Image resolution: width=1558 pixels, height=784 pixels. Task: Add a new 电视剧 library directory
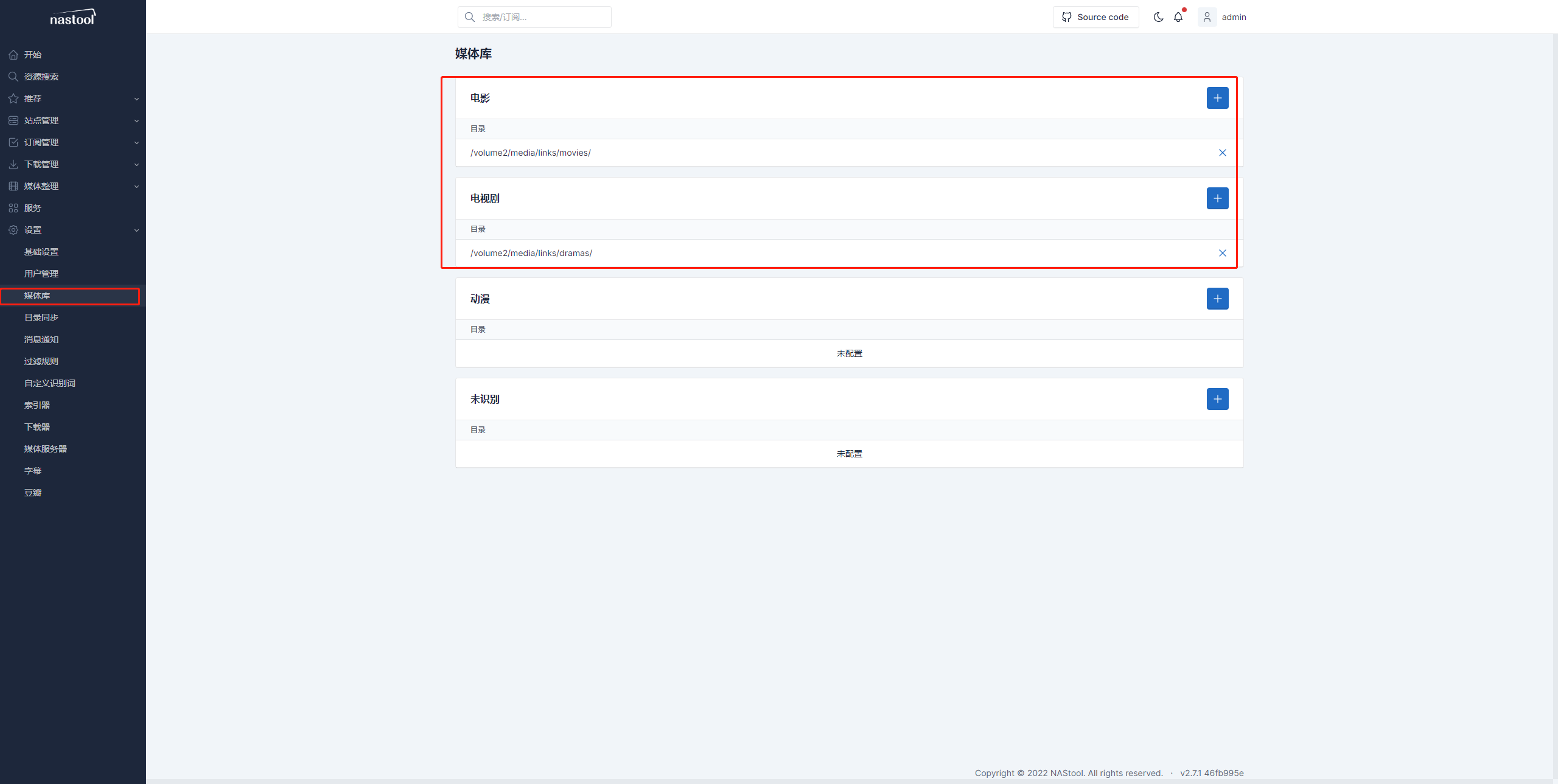click(x=1217, y=198)
